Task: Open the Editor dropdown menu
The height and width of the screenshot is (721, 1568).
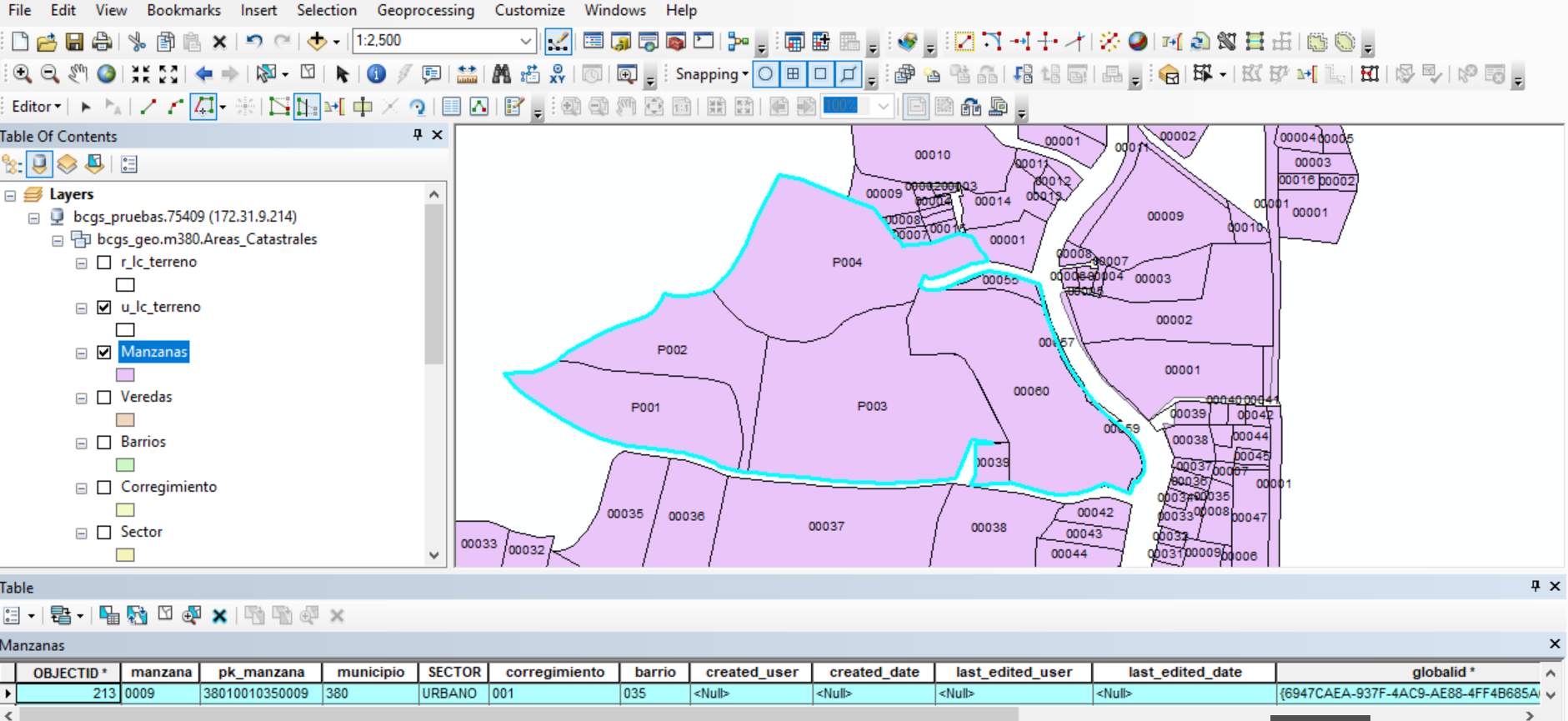Action: (36, 107)
